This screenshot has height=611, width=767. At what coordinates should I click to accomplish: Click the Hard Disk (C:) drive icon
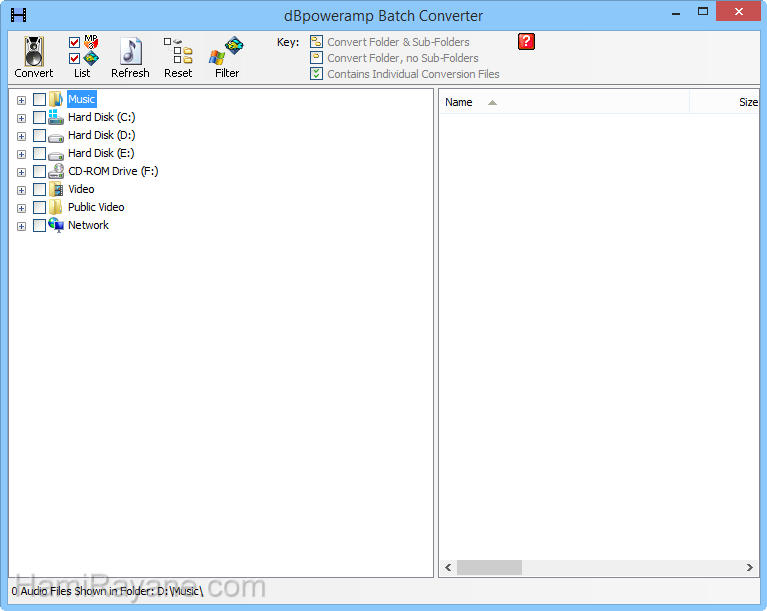[x=56, y=117]
